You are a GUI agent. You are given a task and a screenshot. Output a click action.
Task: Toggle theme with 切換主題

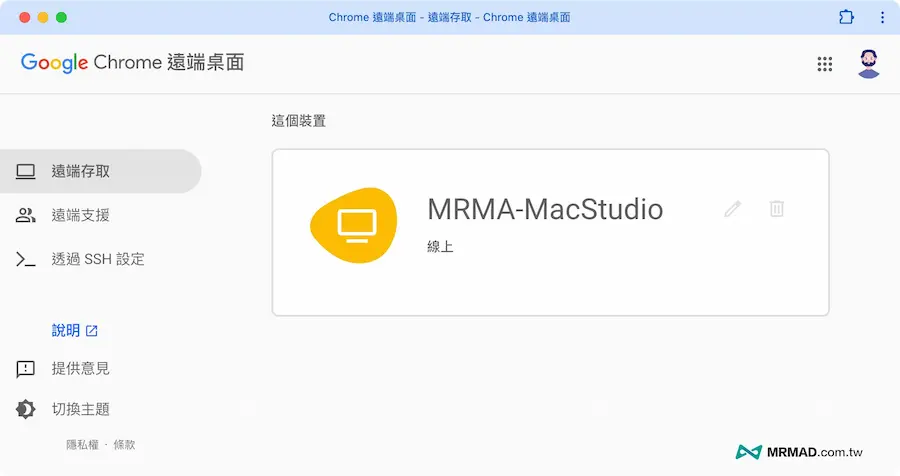tap(80, 409)
